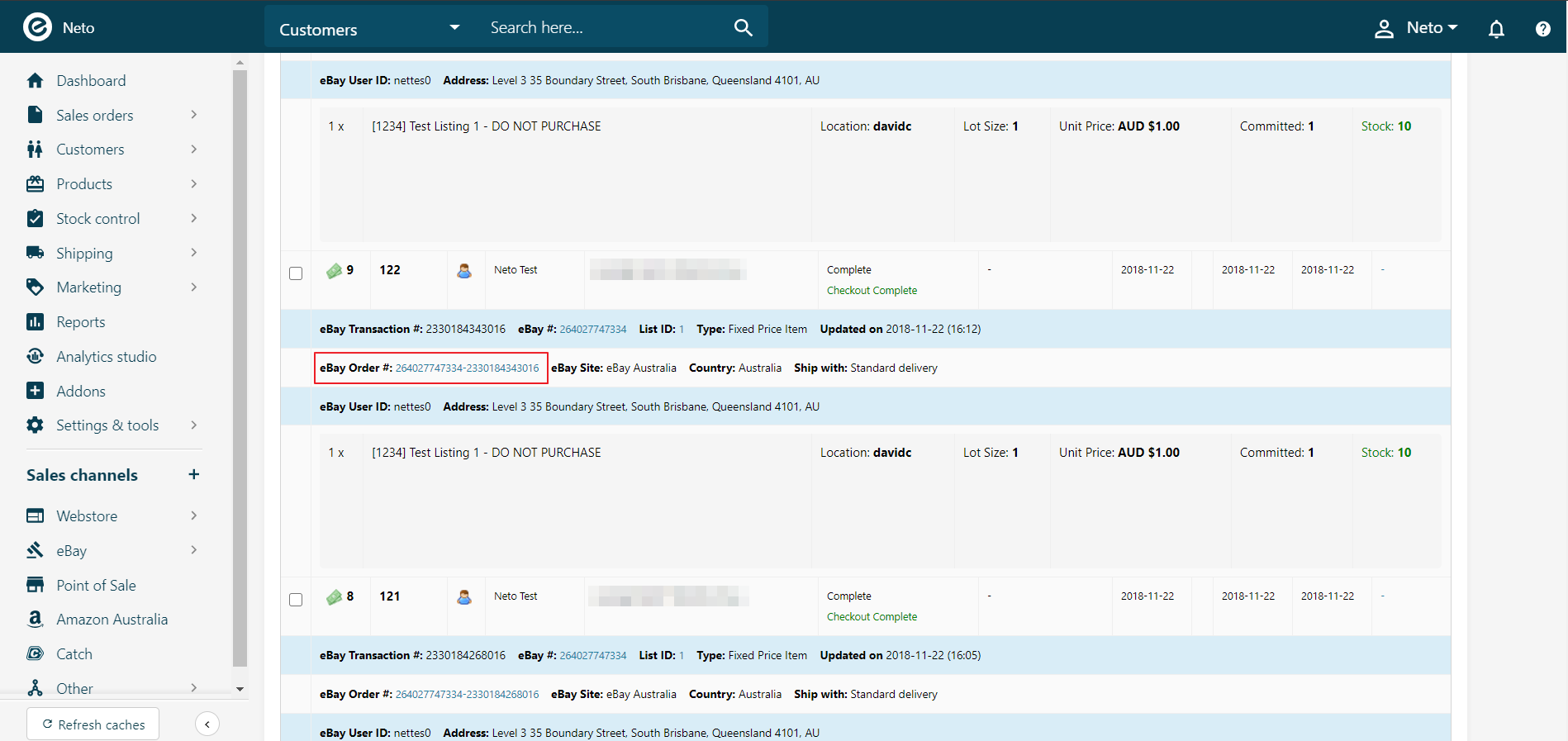
Task: Tick the checkbox for order 122
Action: pos(296,273)
